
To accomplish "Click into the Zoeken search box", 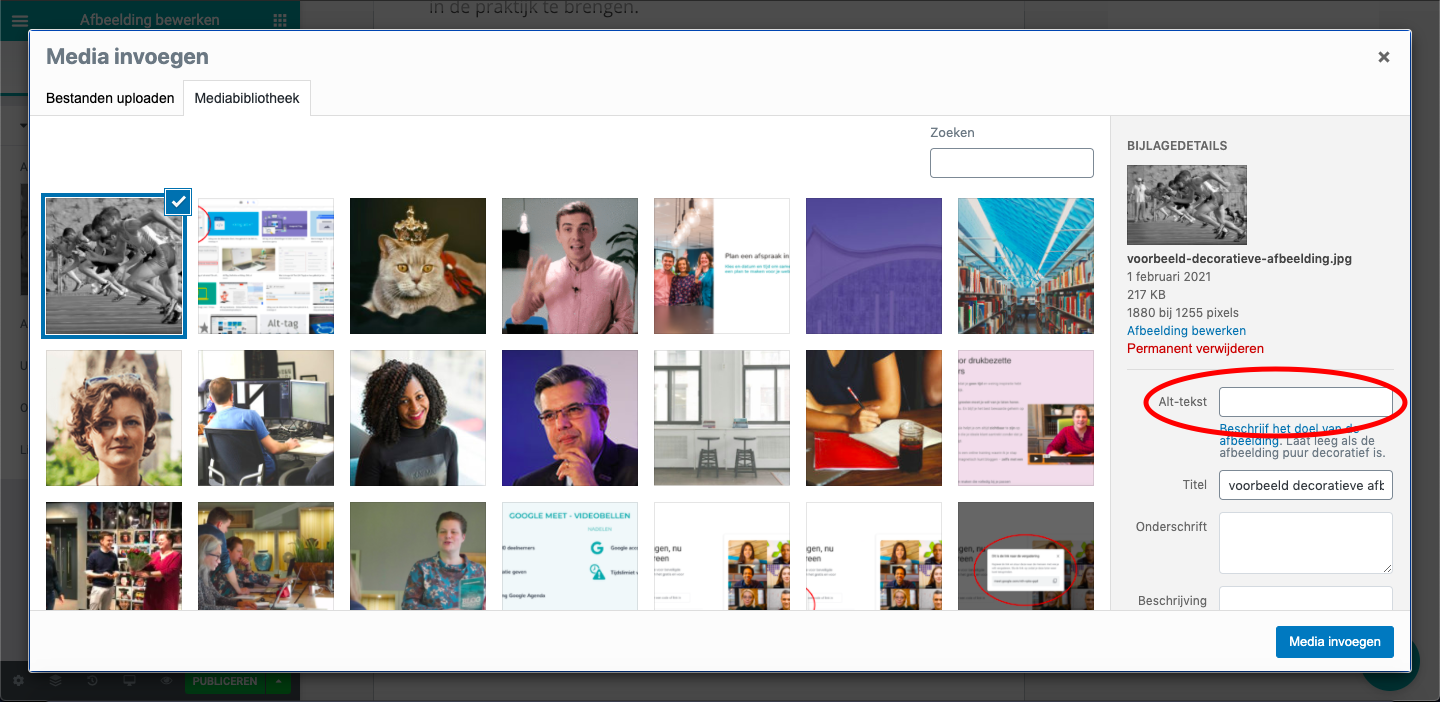I will tap(1011, 163).
